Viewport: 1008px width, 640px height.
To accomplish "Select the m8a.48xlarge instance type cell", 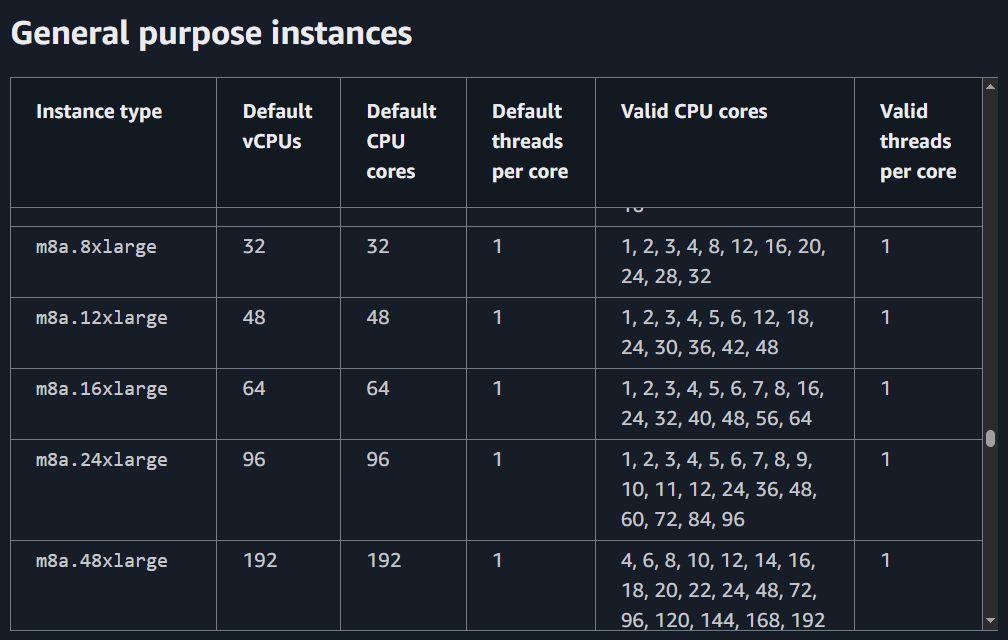I will click(x=101, y=561).
